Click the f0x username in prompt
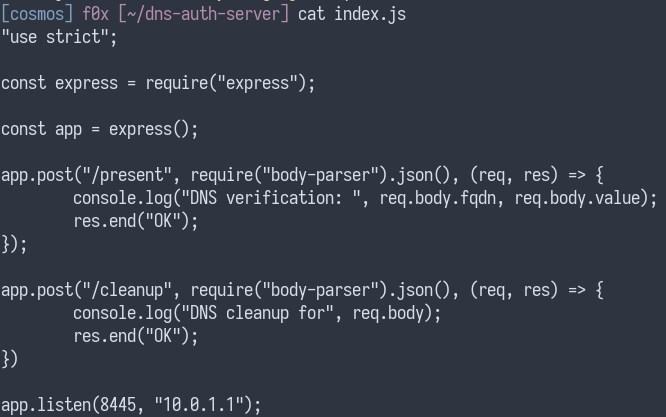The width and height of the screenshot is (666, 417). click(x=96, y=14)
